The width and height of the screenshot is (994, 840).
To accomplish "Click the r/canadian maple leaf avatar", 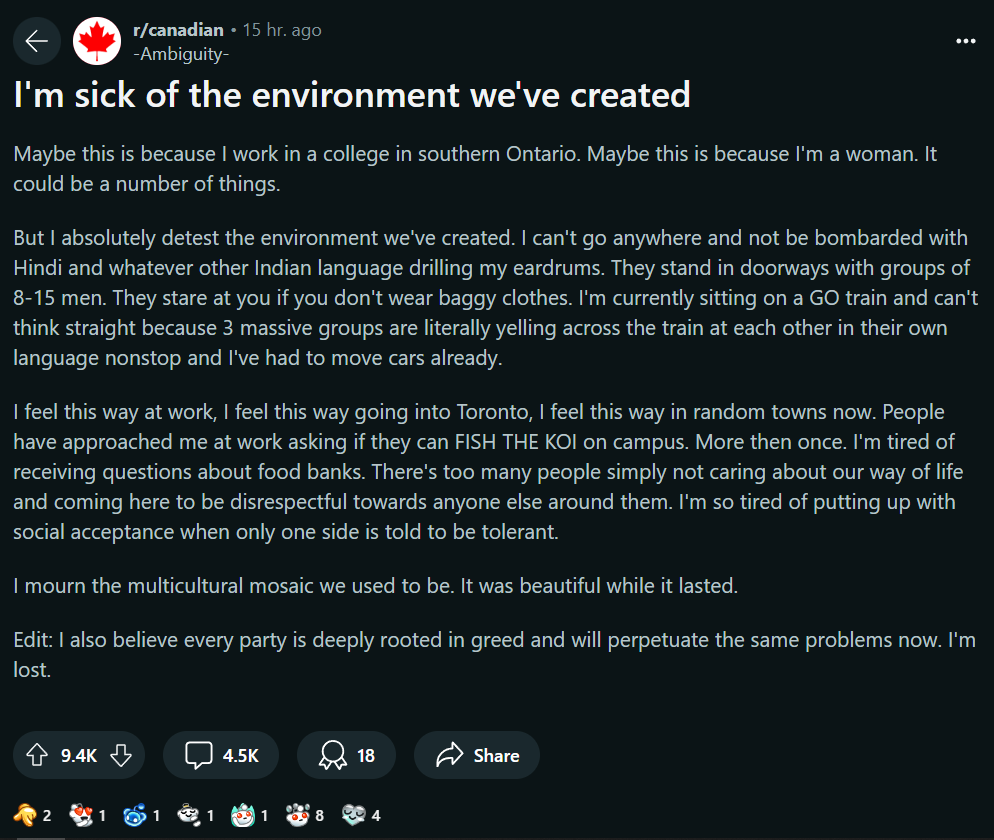I will [x=97, y=41].
